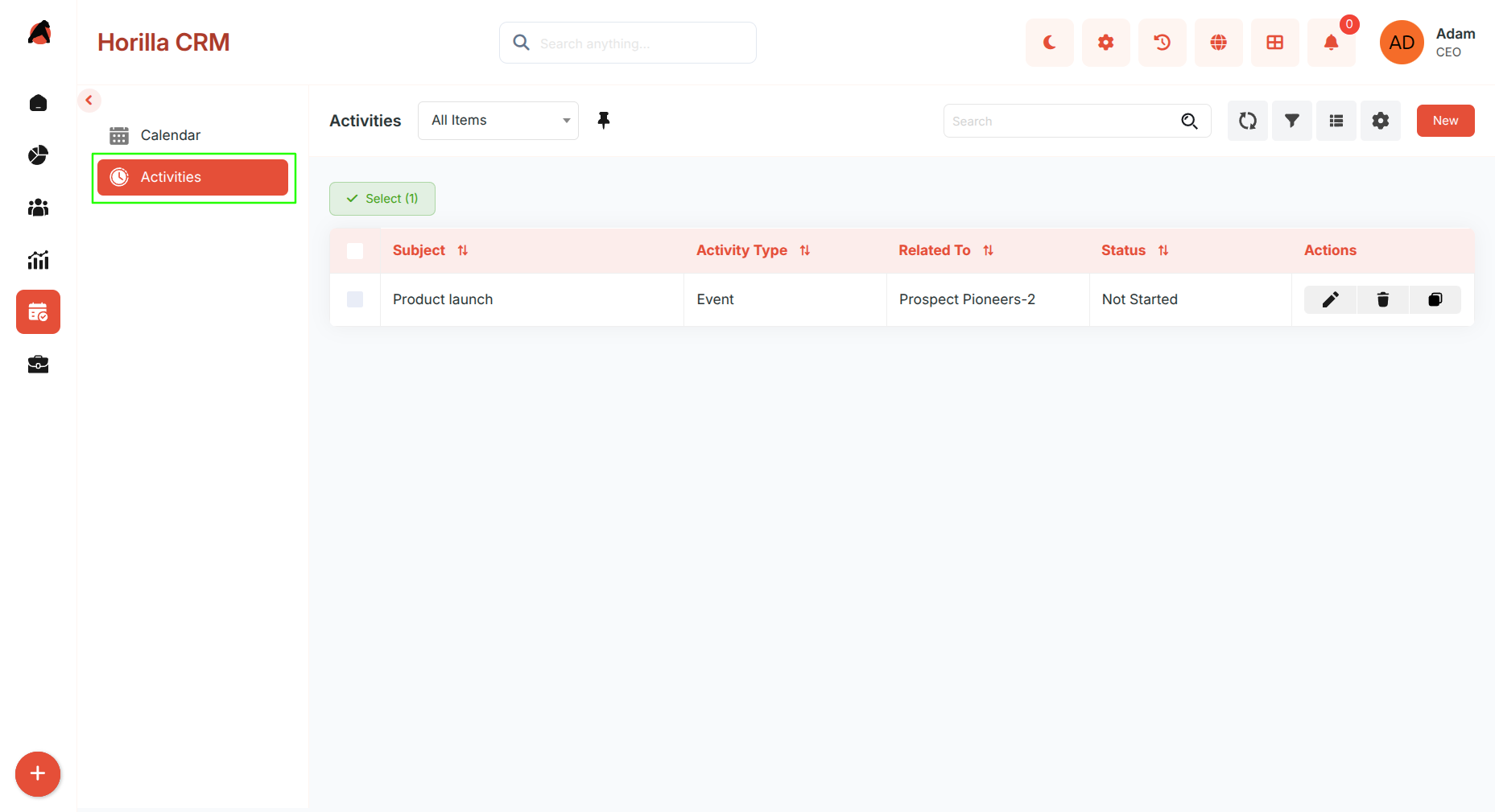Open the AD user avatar menu

coord(1402,43)
